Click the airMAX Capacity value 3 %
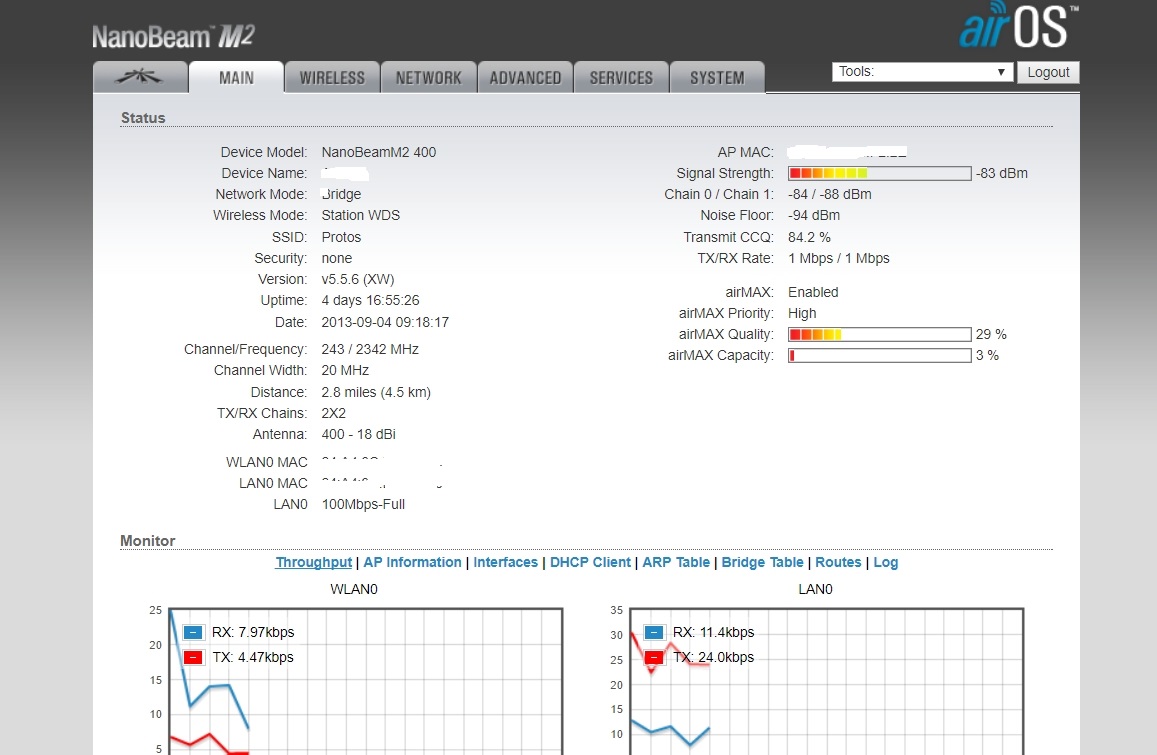Screen dimensions: 1157x755 pyautogui.click(x=987, y=356)
